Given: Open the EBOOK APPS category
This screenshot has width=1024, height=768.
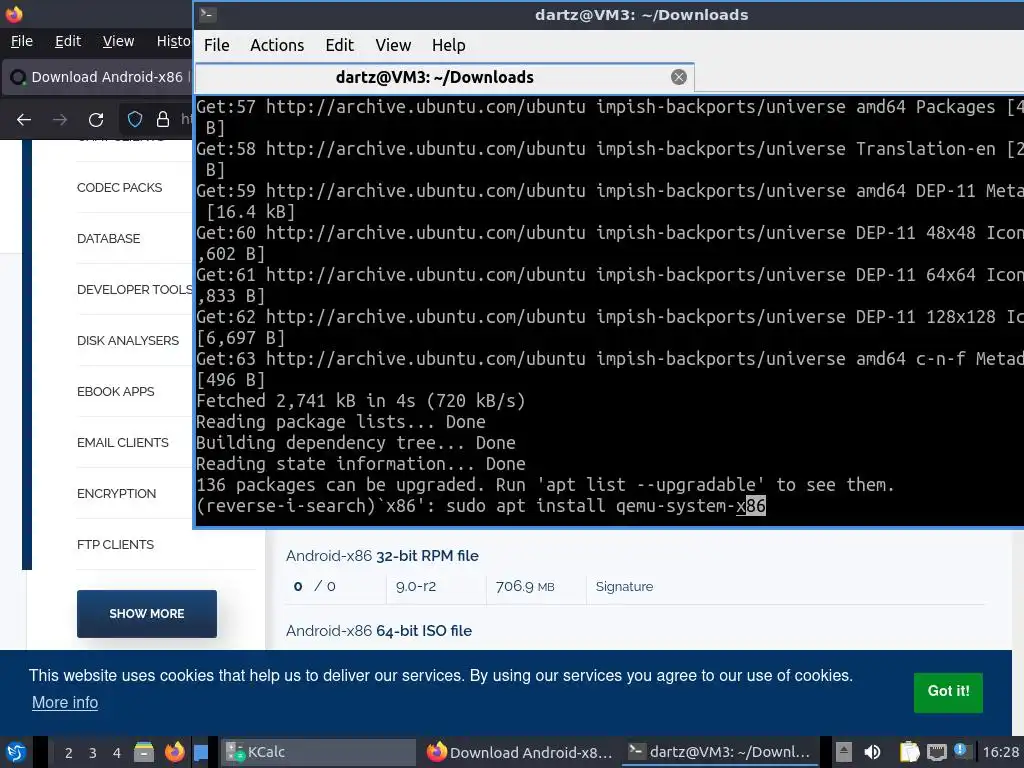Looking at the screenshot, I should (116, 392).
